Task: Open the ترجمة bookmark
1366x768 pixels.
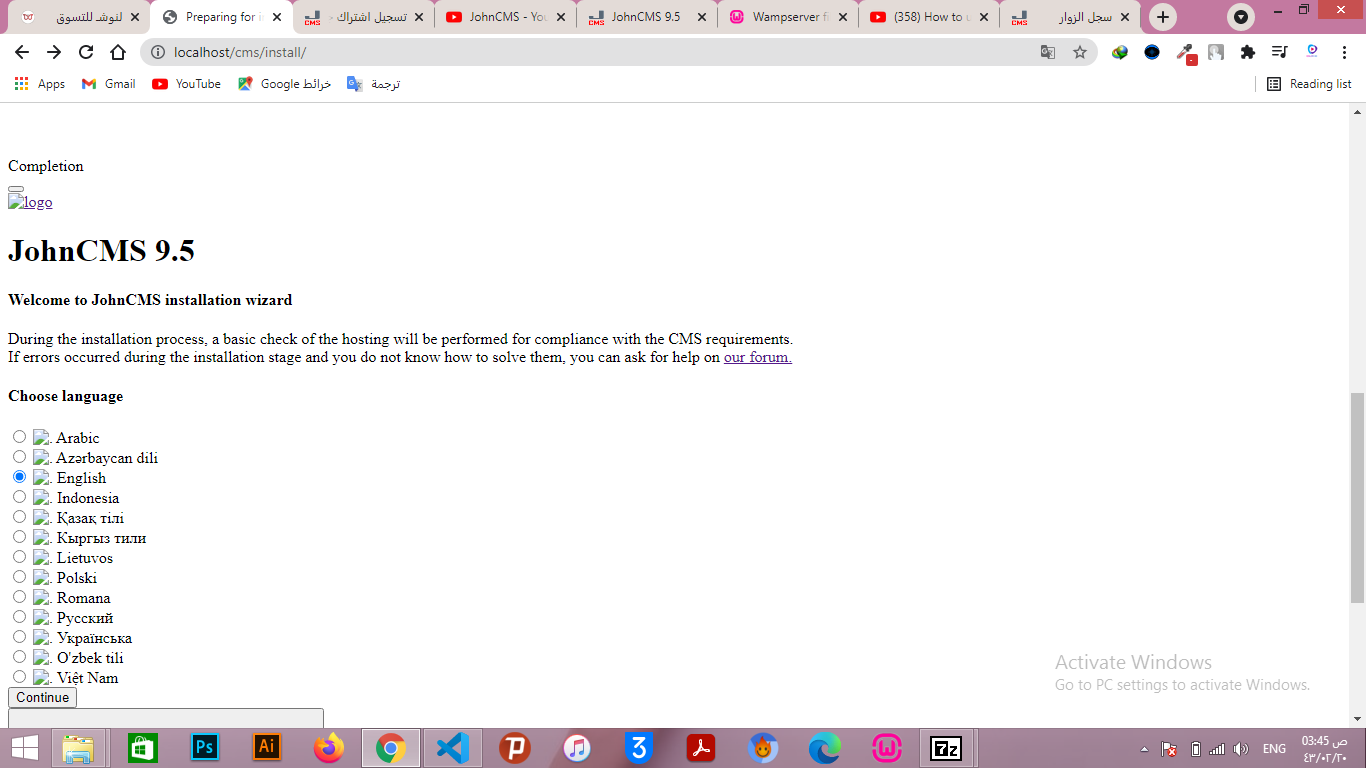Action: tap(373, 84)
